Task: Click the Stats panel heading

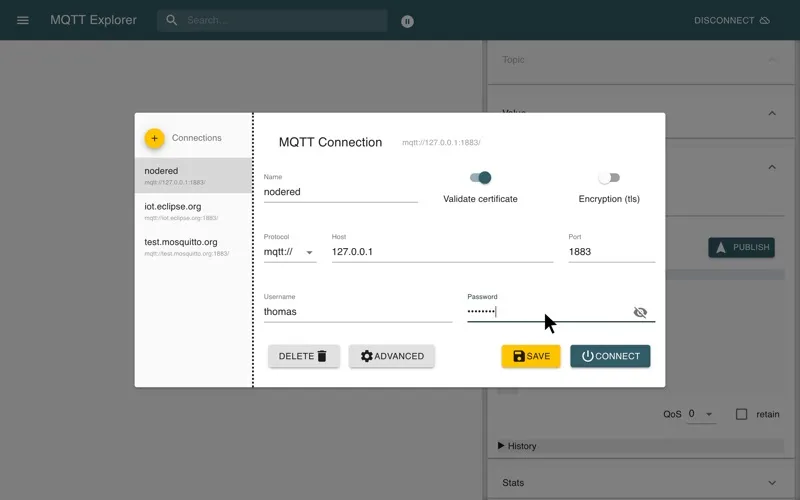Action: (513, 483)
